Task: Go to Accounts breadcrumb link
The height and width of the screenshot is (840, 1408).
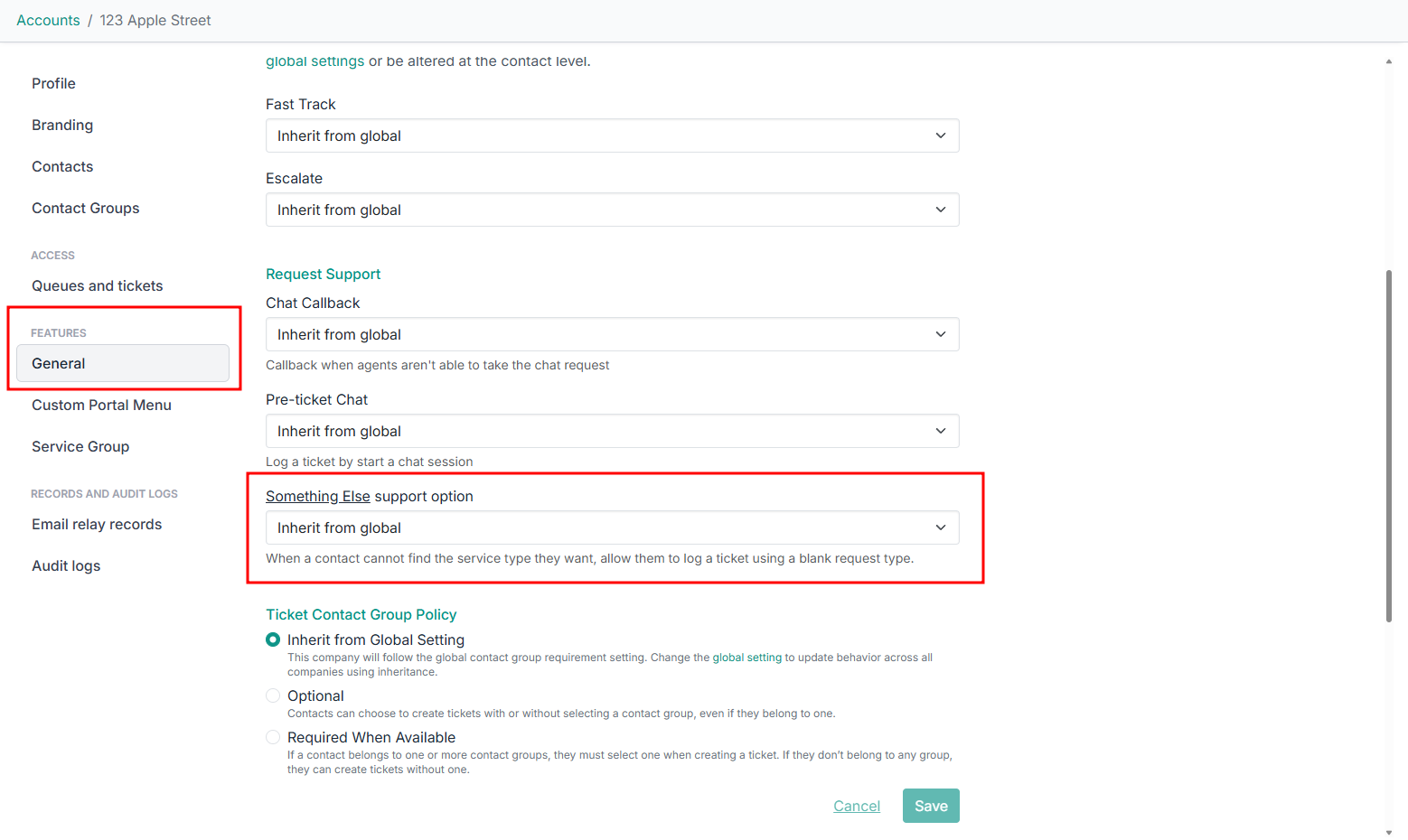Action: coord(48,20)
